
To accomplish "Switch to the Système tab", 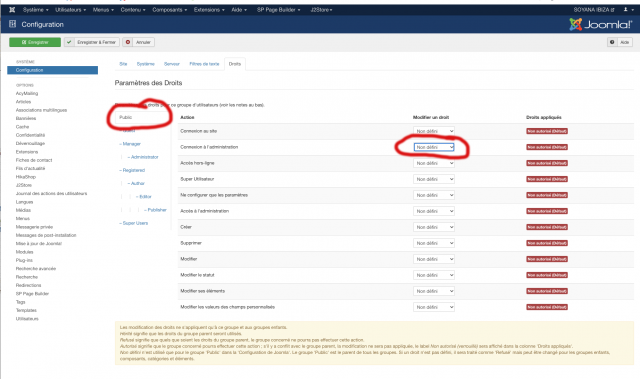I will pos(146,64).
